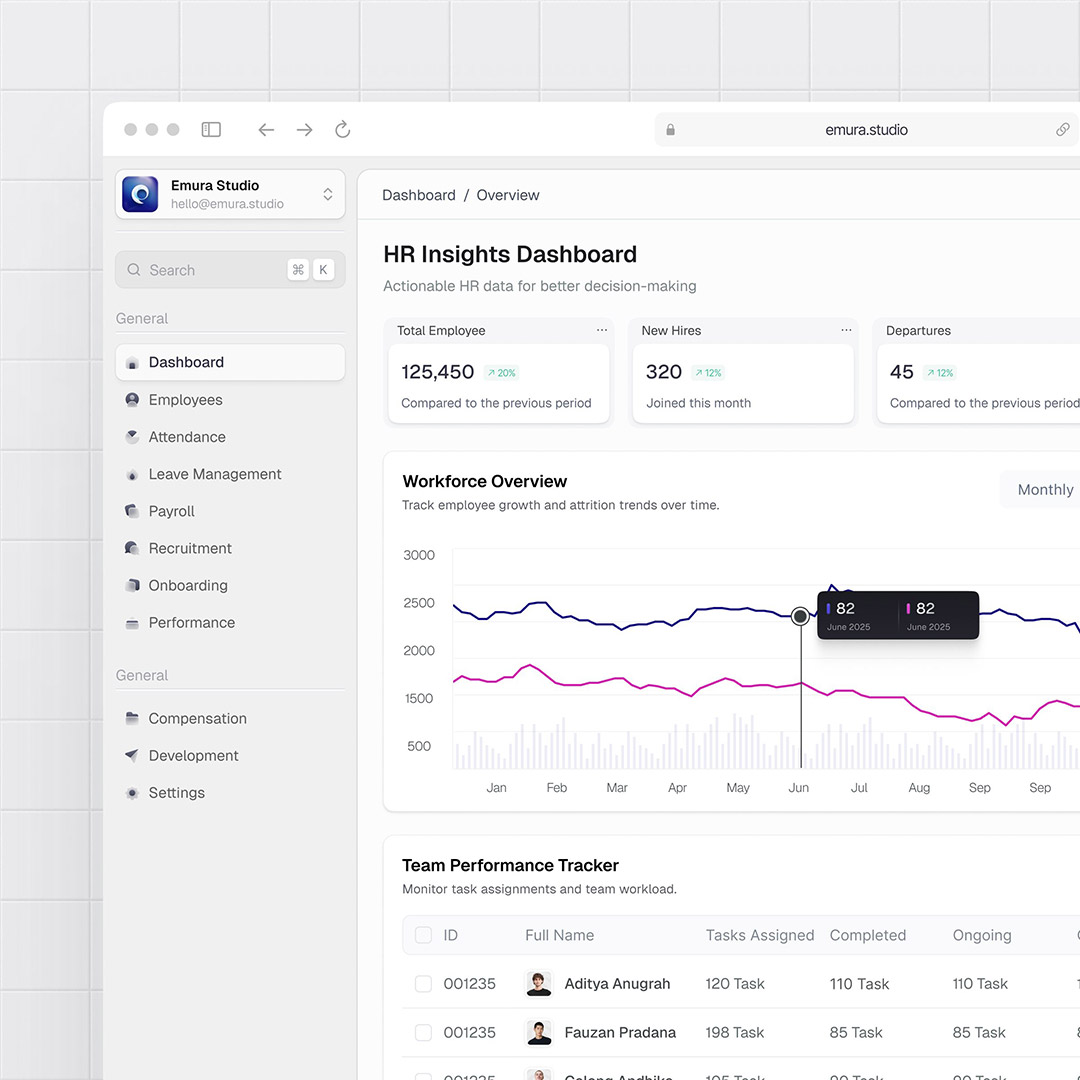The height and width of the screenshot is (1080, 1080).
Task: Open the Monthly period dropdown
Action: (x=1044, y=489)
